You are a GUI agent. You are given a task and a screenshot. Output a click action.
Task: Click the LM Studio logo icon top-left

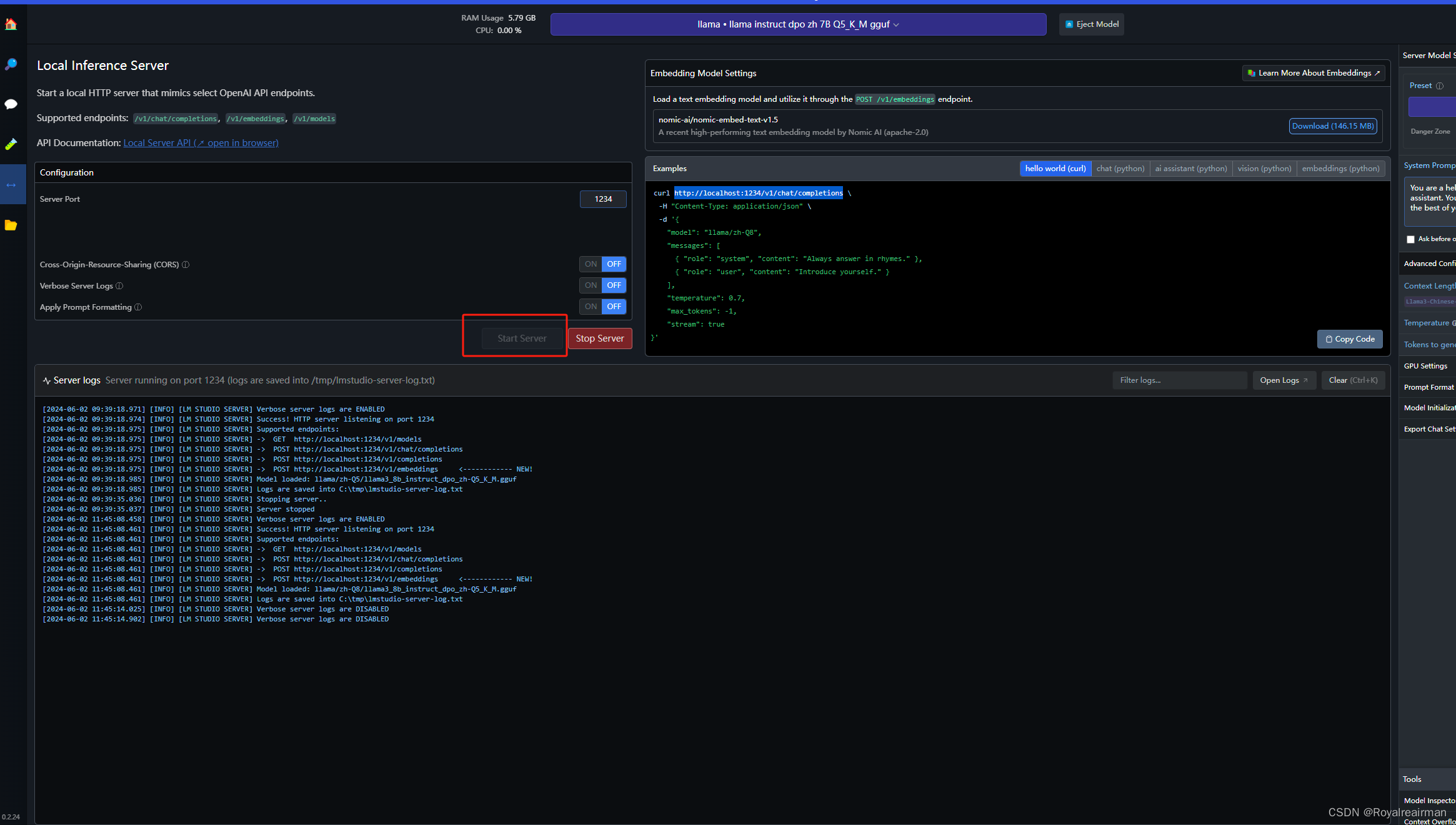[x=12, y=23]
